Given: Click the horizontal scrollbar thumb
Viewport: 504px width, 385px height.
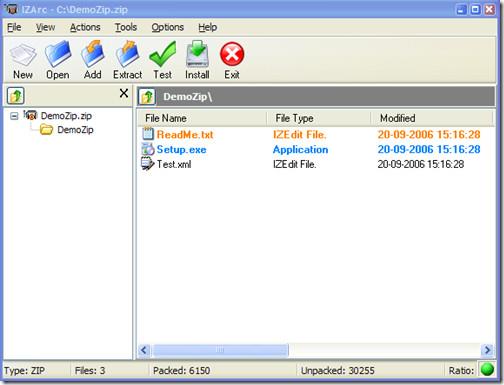Looking at the screenshot, I should coord(220,350).
